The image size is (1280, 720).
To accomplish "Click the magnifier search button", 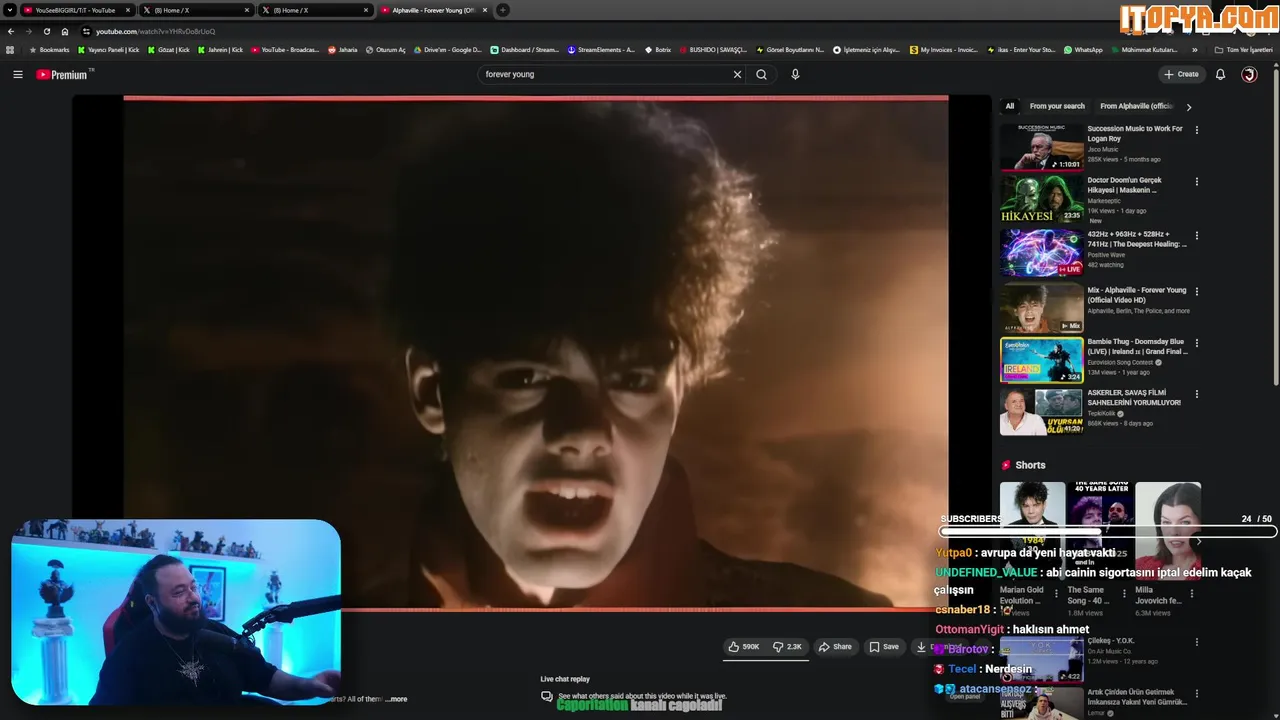I will [x=761, y=74].
